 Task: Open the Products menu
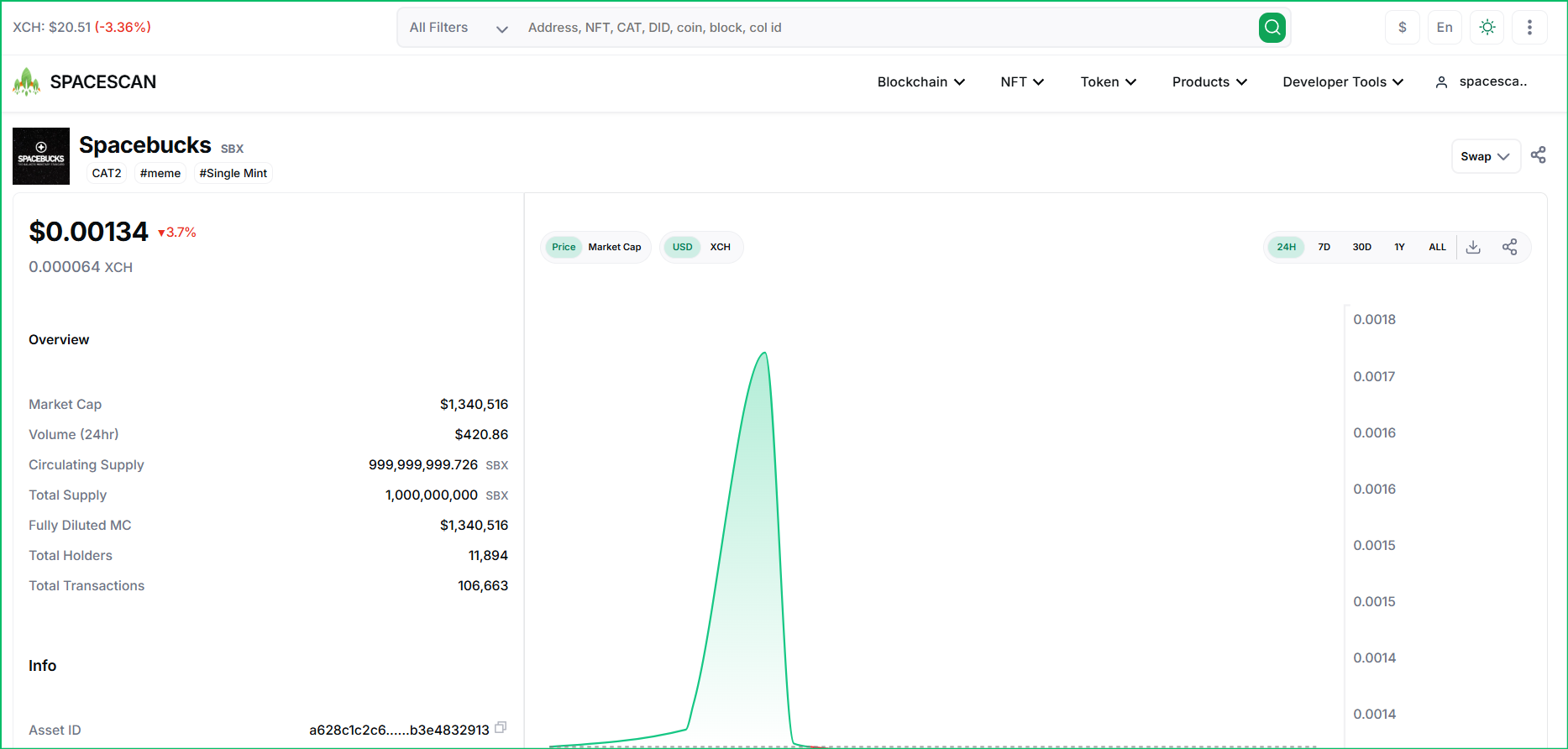click(1209, 81)
